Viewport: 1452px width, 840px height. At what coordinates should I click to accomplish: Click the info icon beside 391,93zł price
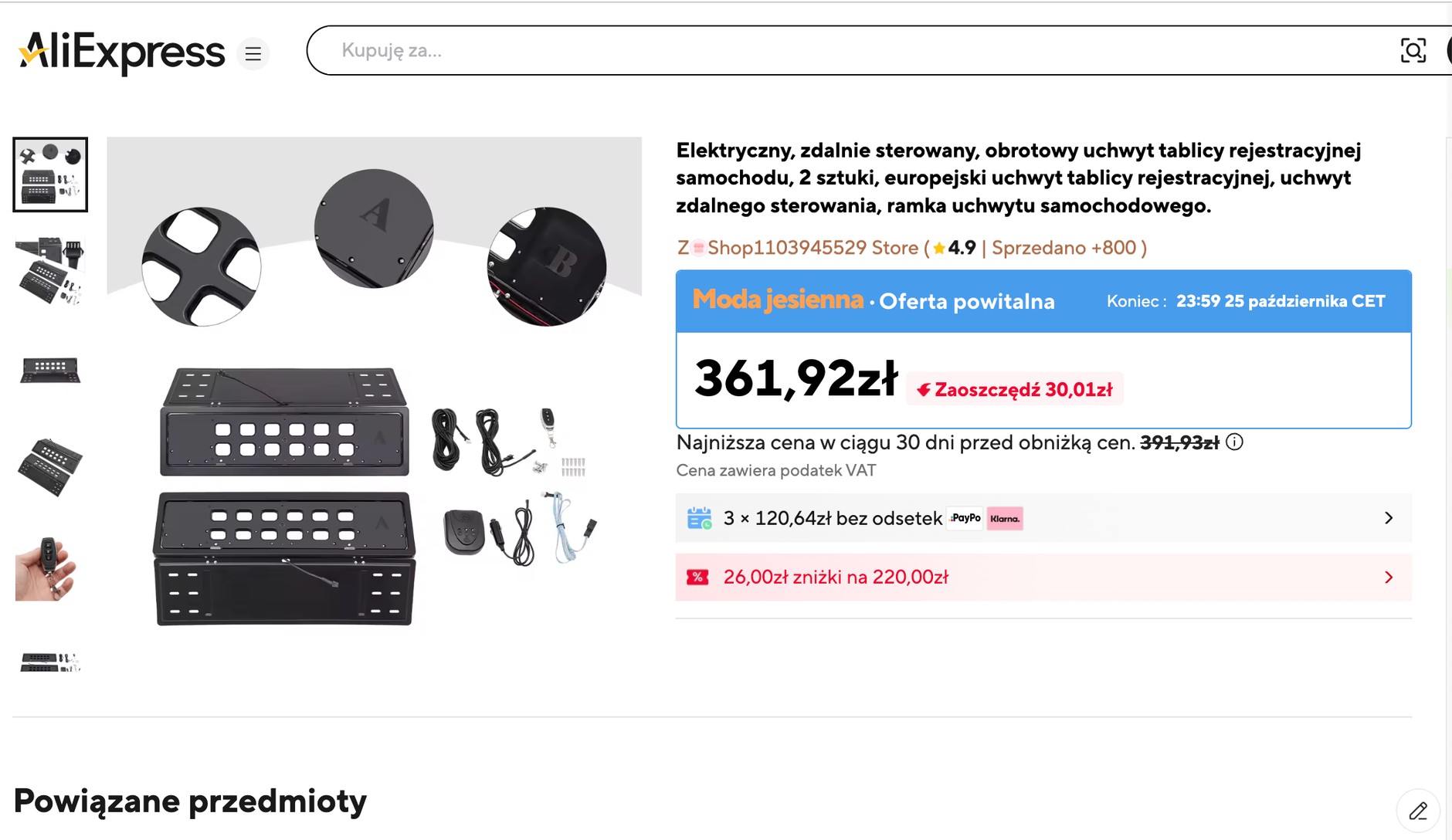point(1236,442)
